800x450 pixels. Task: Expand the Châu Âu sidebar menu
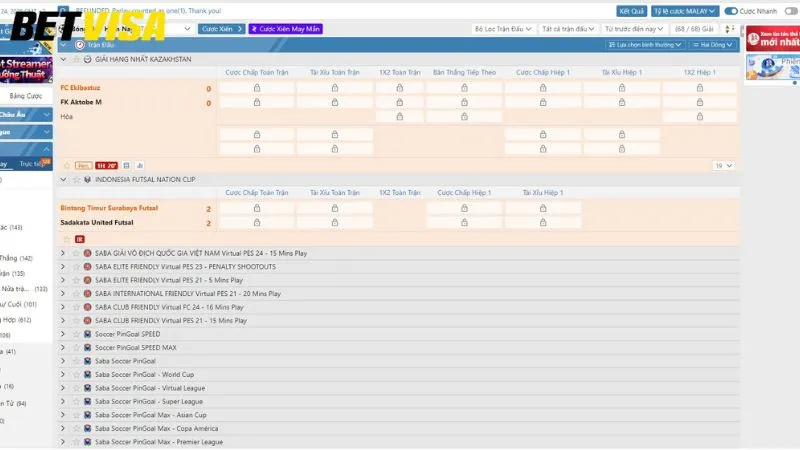pyautogui.click(x=26, y=115)
